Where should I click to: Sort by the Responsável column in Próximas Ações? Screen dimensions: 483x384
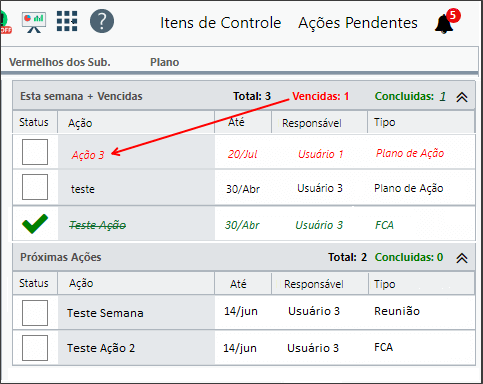(x=314, y=284)
